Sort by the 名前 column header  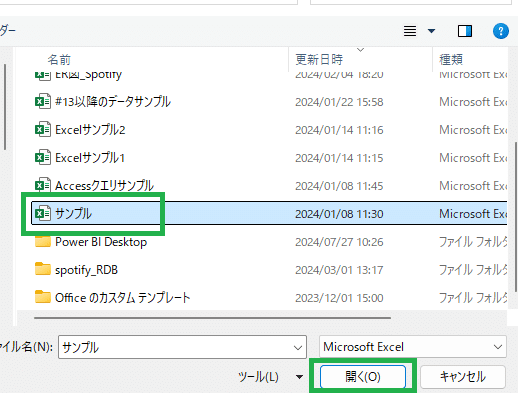[x=59, y=60]
